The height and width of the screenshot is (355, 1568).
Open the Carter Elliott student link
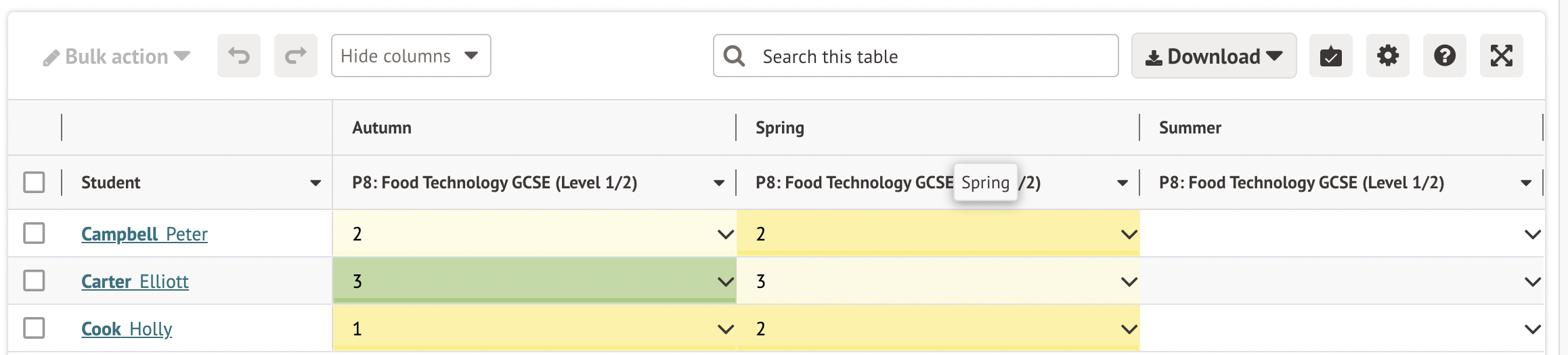(135, 282)
